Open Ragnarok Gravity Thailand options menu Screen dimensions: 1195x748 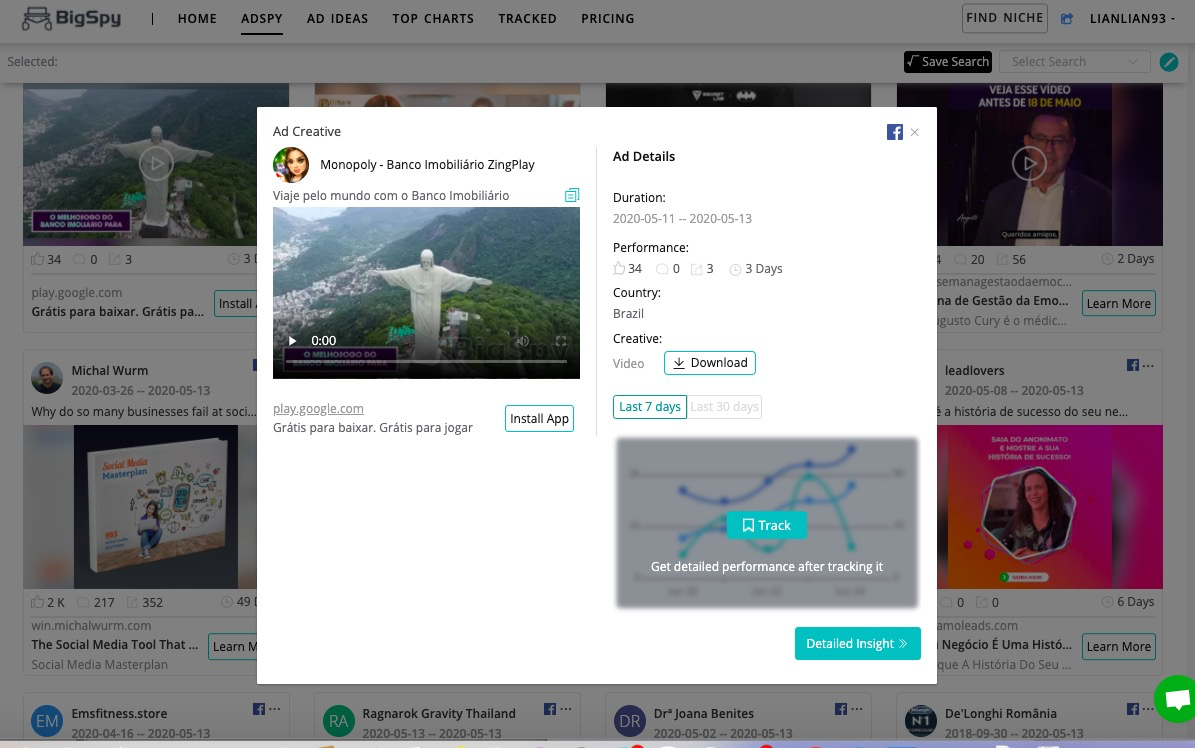coord(565,708)
